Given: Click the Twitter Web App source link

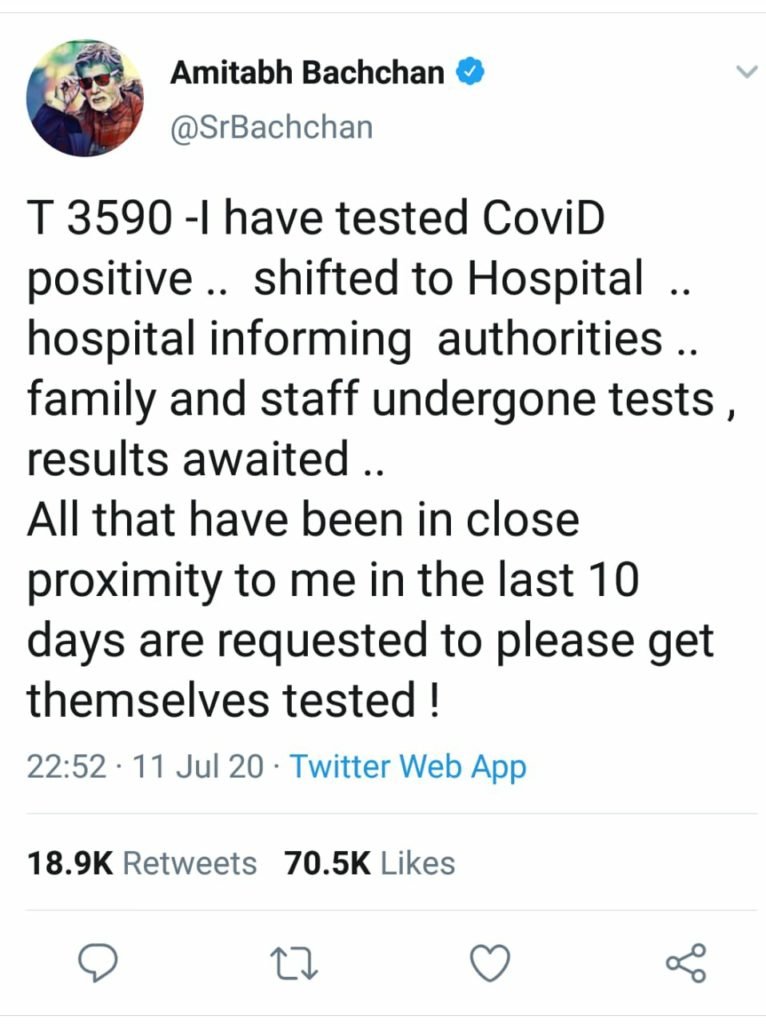Looking at the screenshot, I should coord(407,767).
